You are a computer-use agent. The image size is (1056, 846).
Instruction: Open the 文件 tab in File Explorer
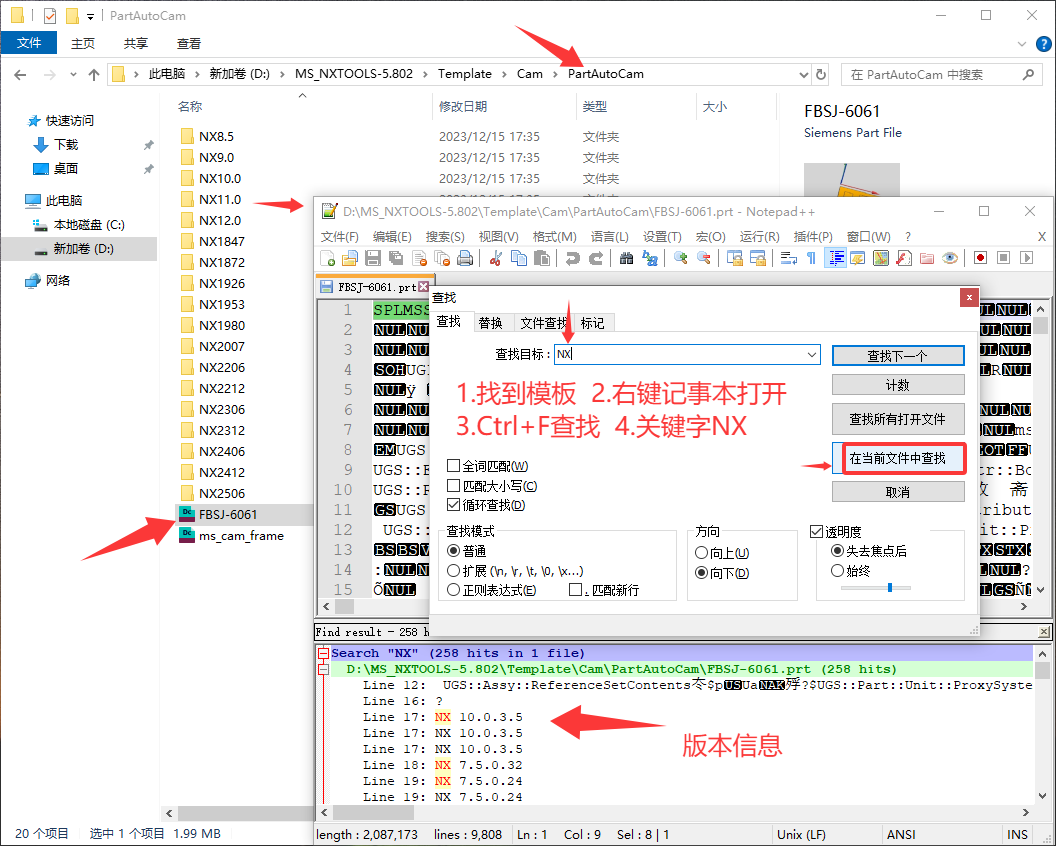click(29, 43)
